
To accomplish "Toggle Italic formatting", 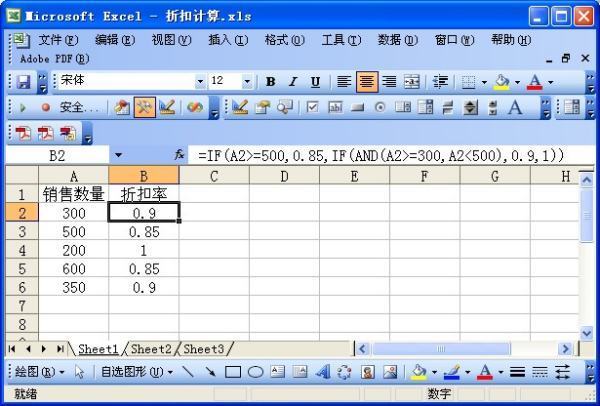I will point(293,81).
